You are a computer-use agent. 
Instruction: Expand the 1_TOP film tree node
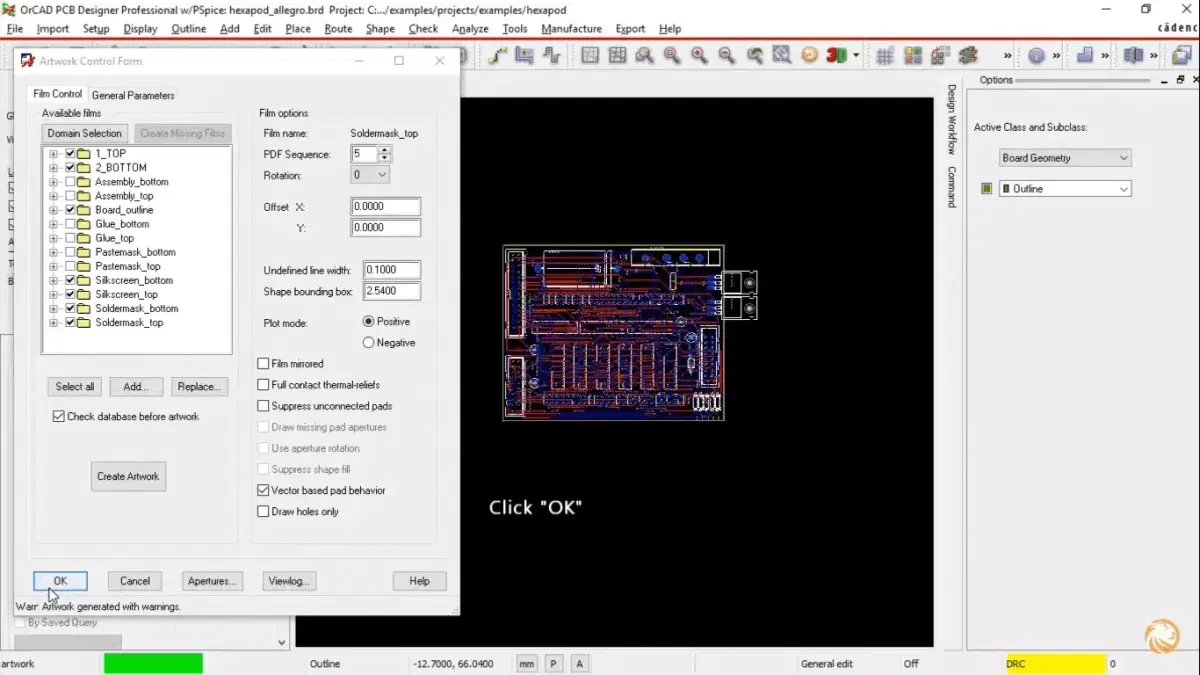pyautogui.click(x=54, y=154)
